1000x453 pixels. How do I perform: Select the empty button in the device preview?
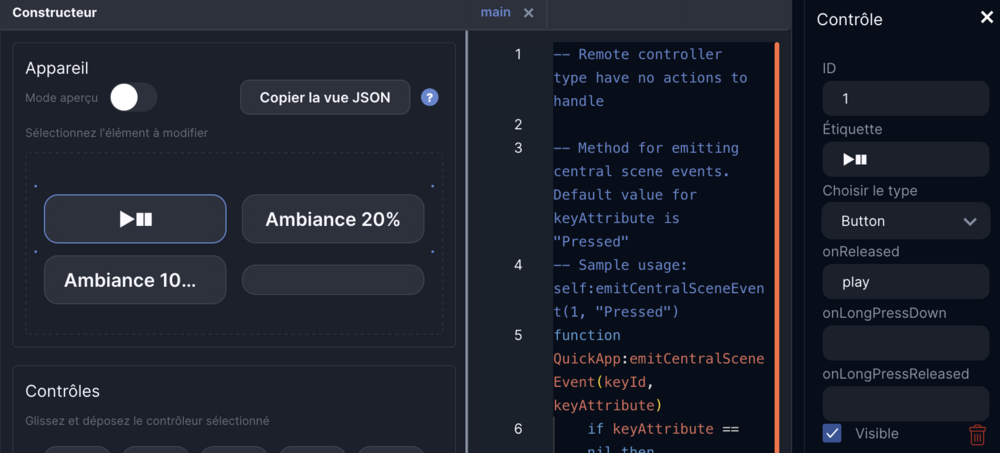[x=333, y=280]
